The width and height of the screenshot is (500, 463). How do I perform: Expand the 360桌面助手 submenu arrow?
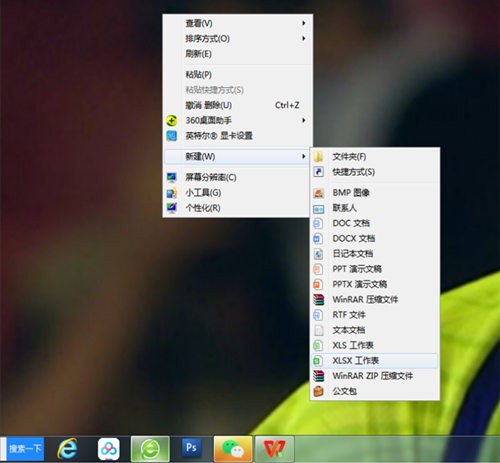point(304,120)
